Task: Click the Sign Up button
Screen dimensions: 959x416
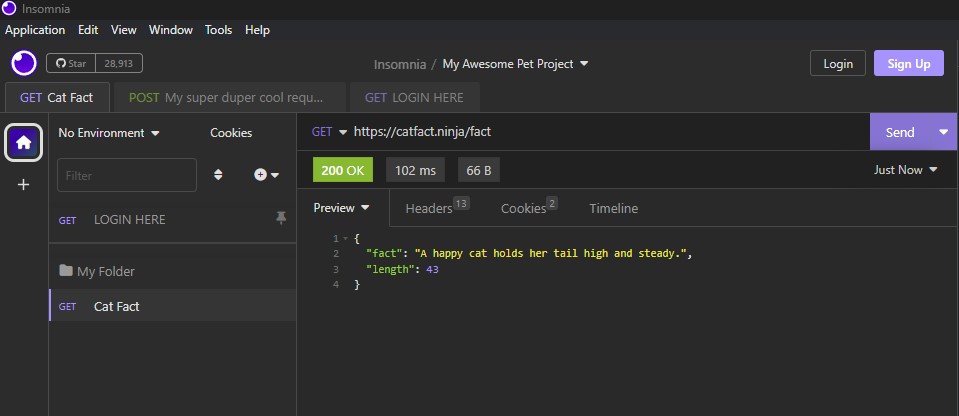Action: coord(909,64)
